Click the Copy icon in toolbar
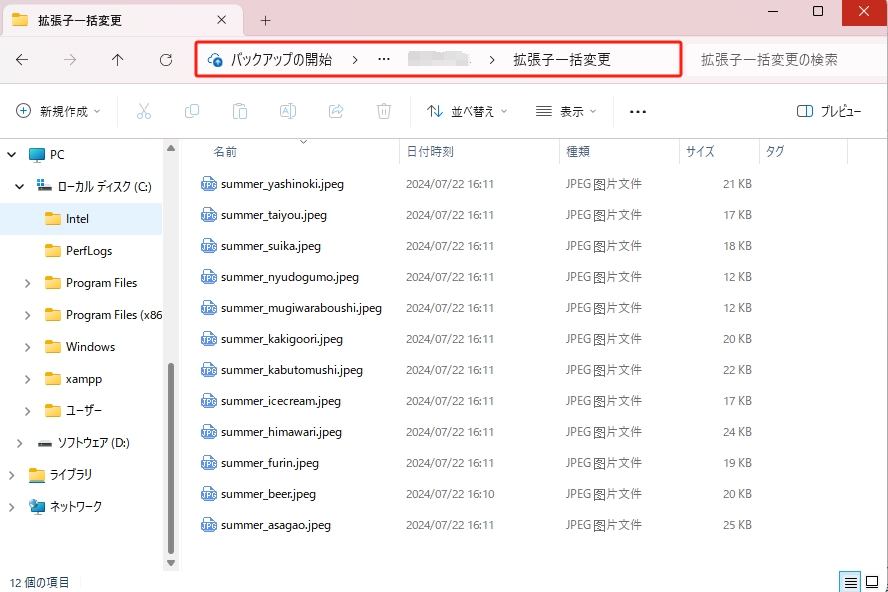Image resolution: width=888 pixels, height=592 pixels. click(192, 111)
